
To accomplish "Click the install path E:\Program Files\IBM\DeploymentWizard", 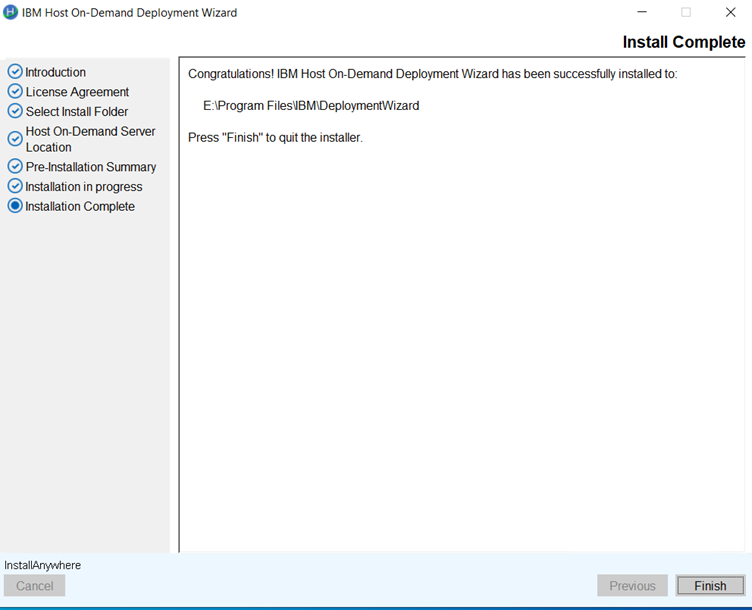I will click(x=311, y=106).
